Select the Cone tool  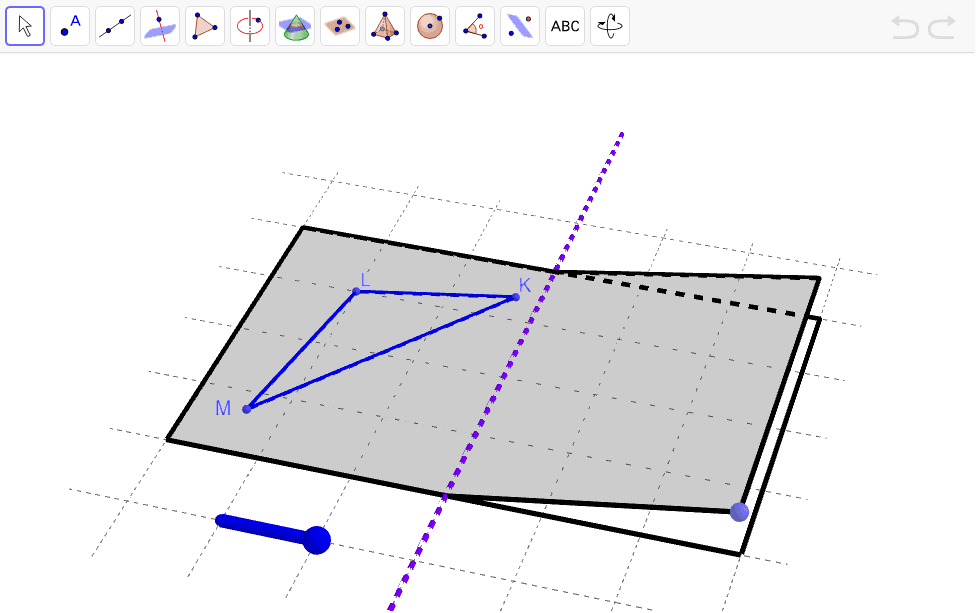click(x=295, y=26)
